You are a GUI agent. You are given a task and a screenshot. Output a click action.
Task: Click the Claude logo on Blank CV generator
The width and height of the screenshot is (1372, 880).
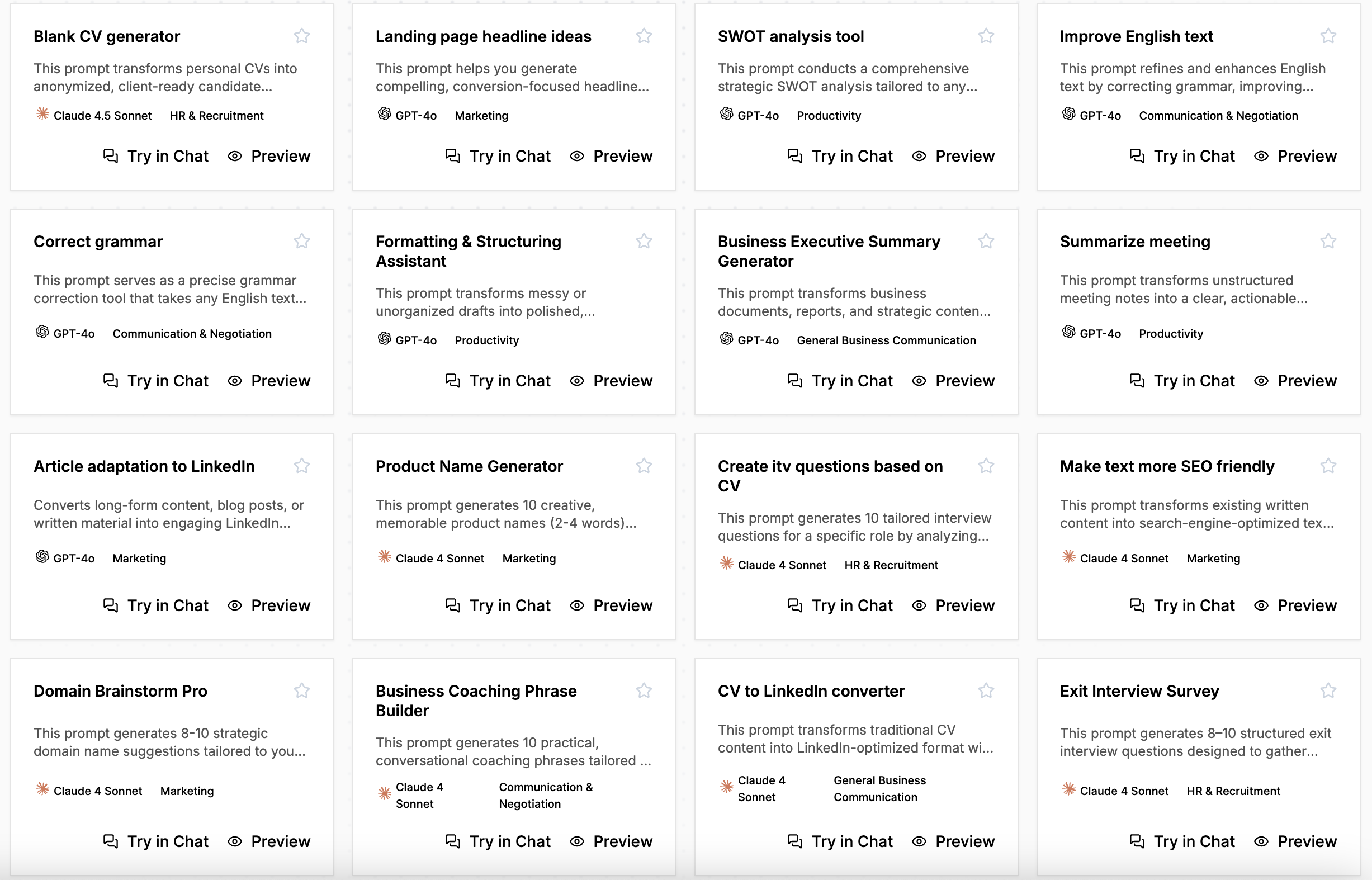42,113
